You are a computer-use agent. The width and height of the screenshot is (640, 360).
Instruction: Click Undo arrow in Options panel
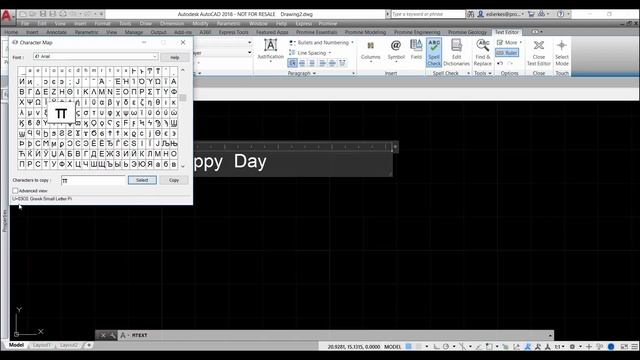click(500, 63)
